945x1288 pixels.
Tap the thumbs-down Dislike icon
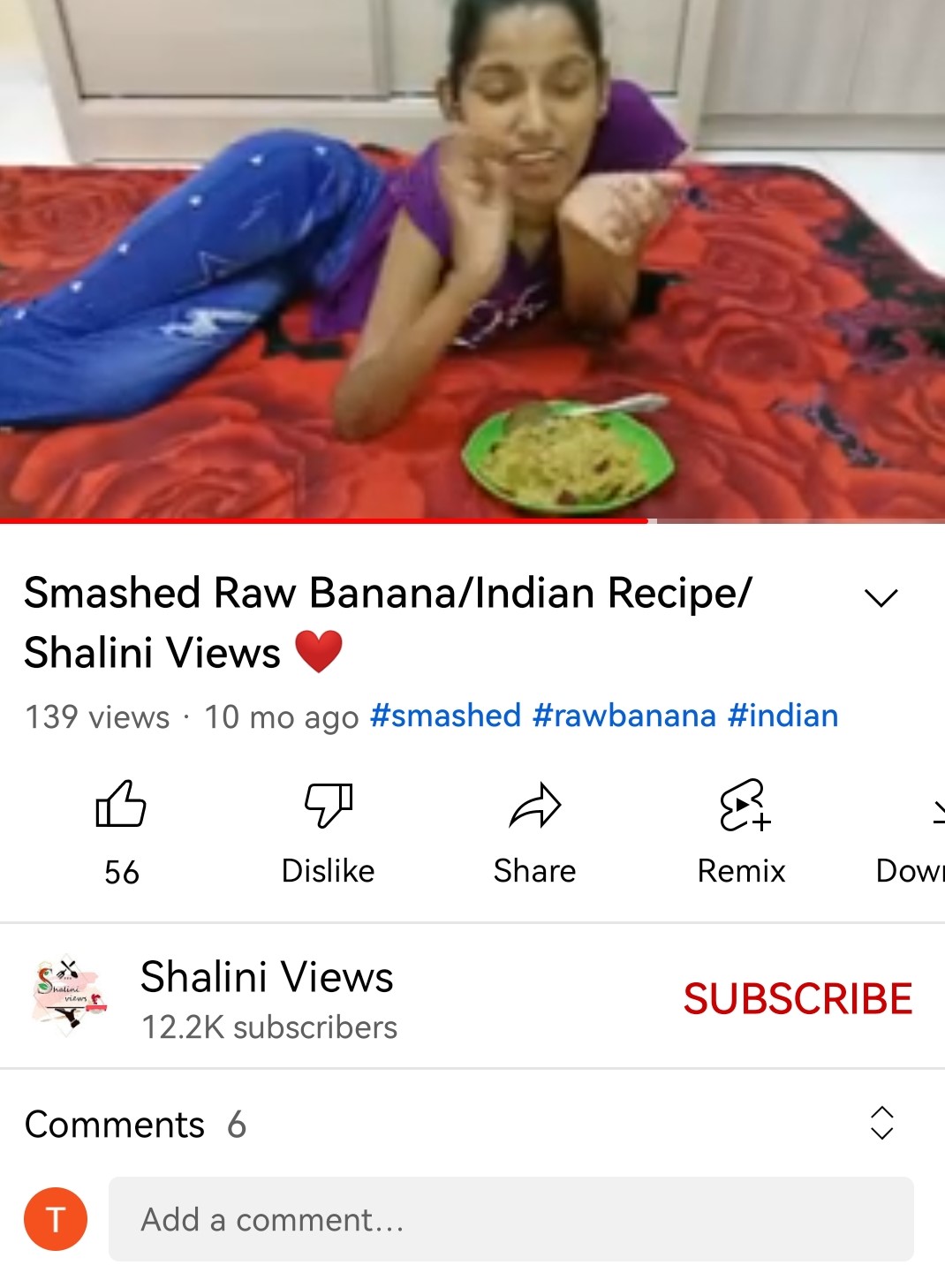coord(328,804)
